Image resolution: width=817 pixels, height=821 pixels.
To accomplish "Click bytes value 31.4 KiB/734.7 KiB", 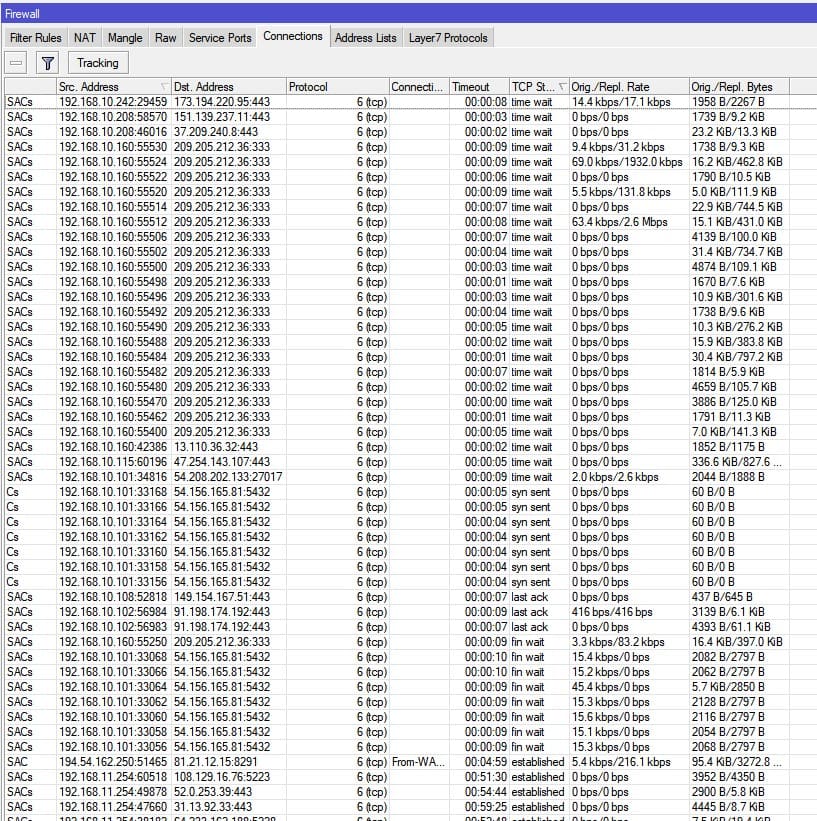I will tap(737, 252).
